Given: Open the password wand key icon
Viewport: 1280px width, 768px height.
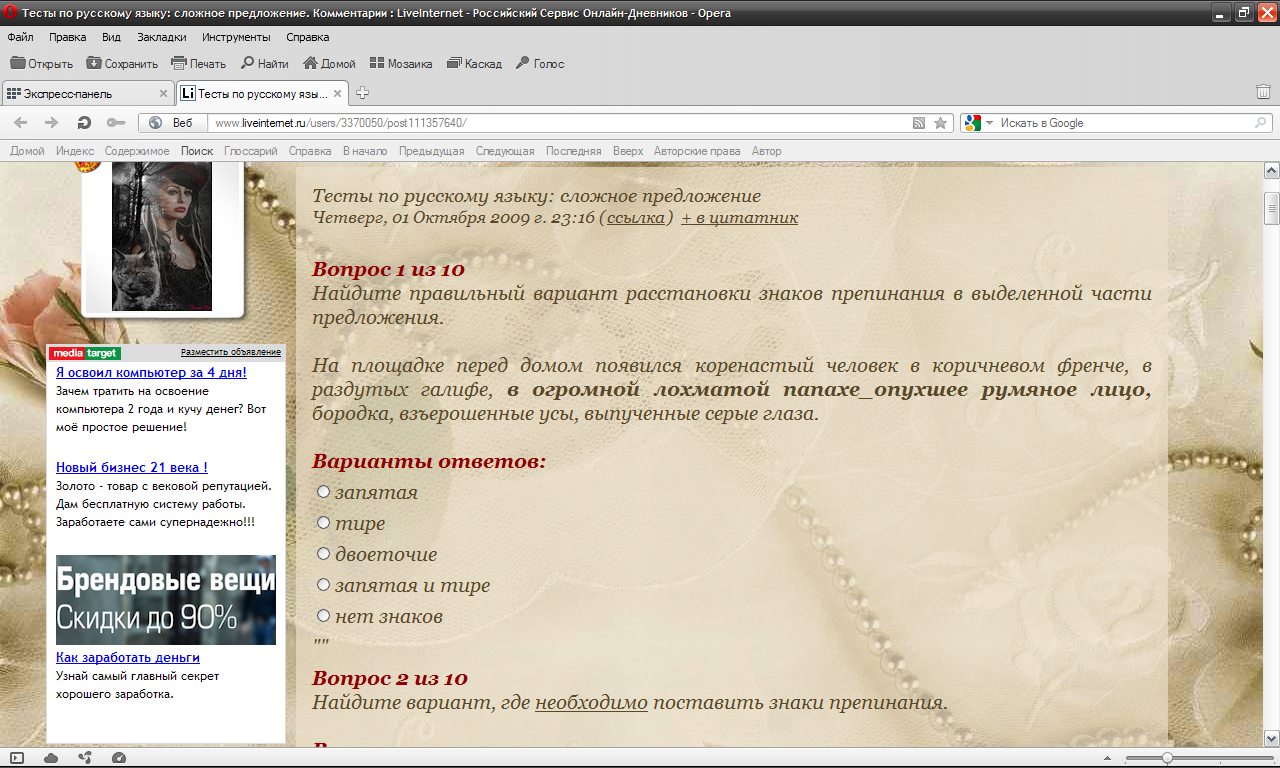Looking at the screenshot, I should [115, 123].
